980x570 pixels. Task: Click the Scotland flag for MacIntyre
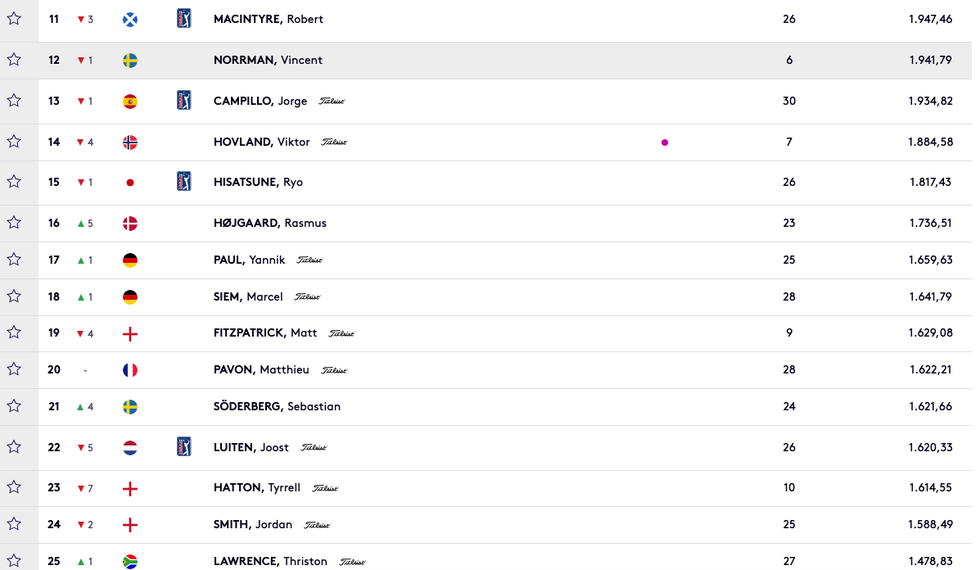(130, 20)
